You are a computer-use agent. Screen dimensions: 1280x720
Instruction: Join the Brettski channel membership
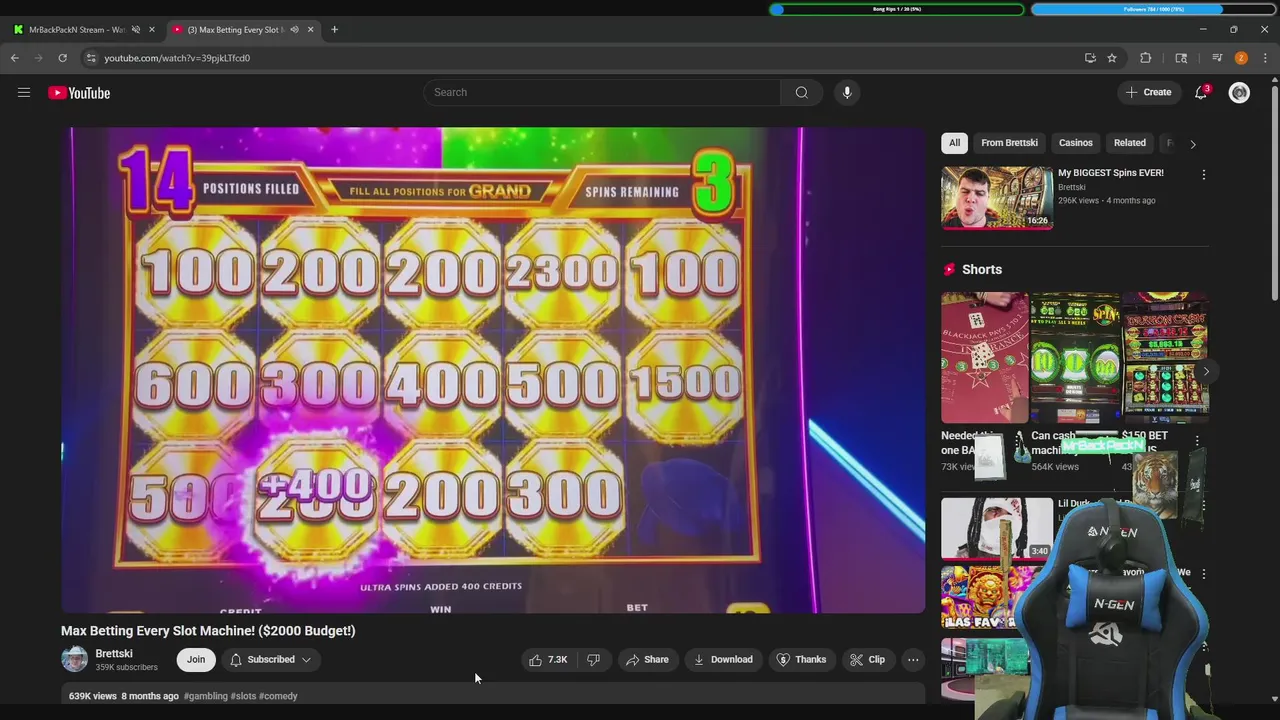click(x=196, y=659)
